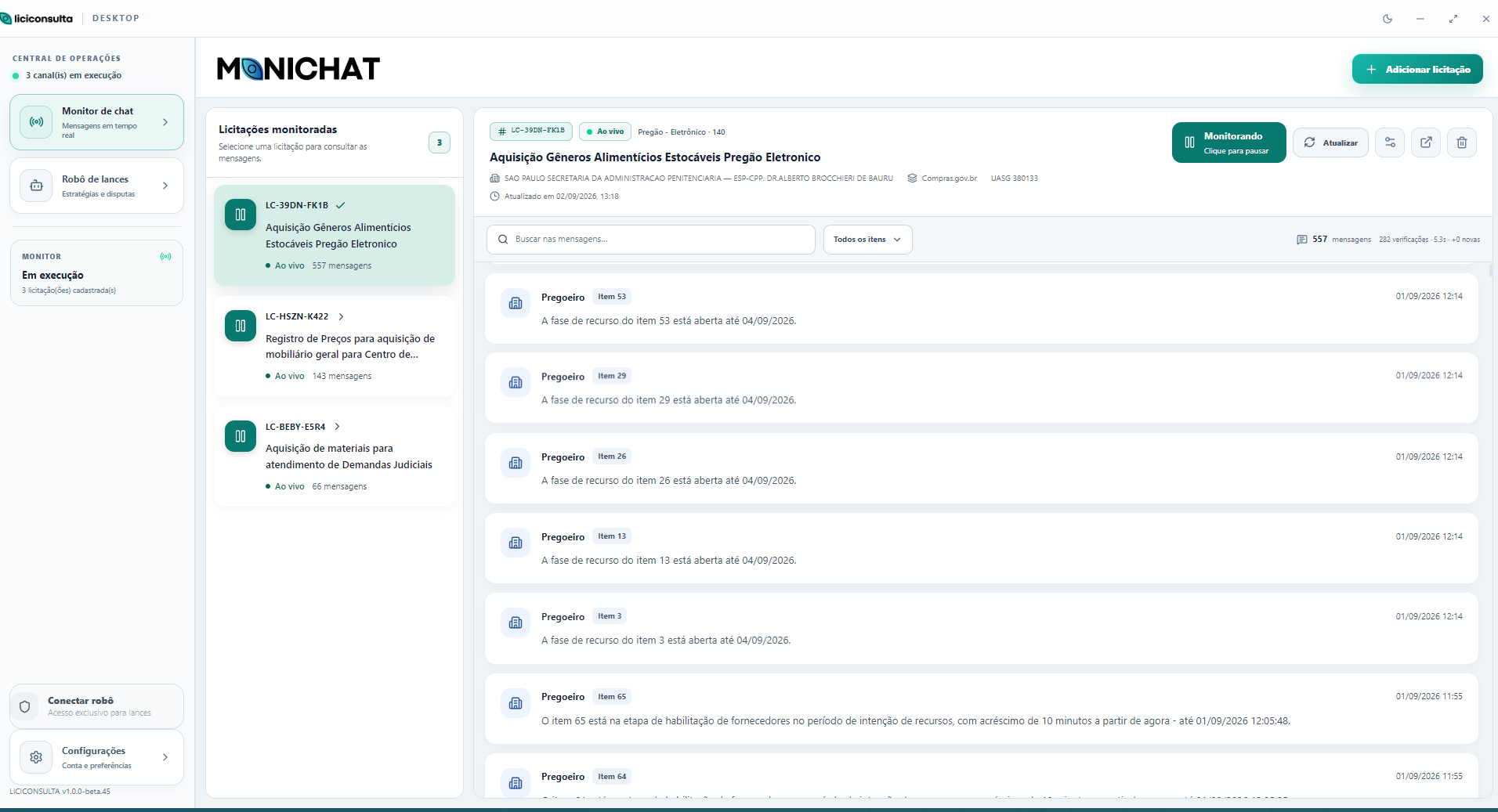1498x812 pixels.
Task: Open Todos os itens dropdown
Action: [x=867, y=240]
